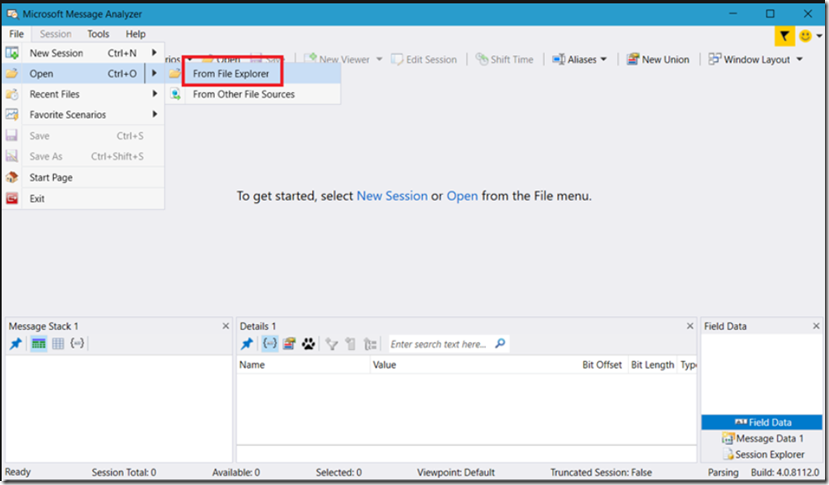Screen dimensions: 829x485
Task: Switch to the Message Data 1 tab
Action: click(x=762, y=438)
